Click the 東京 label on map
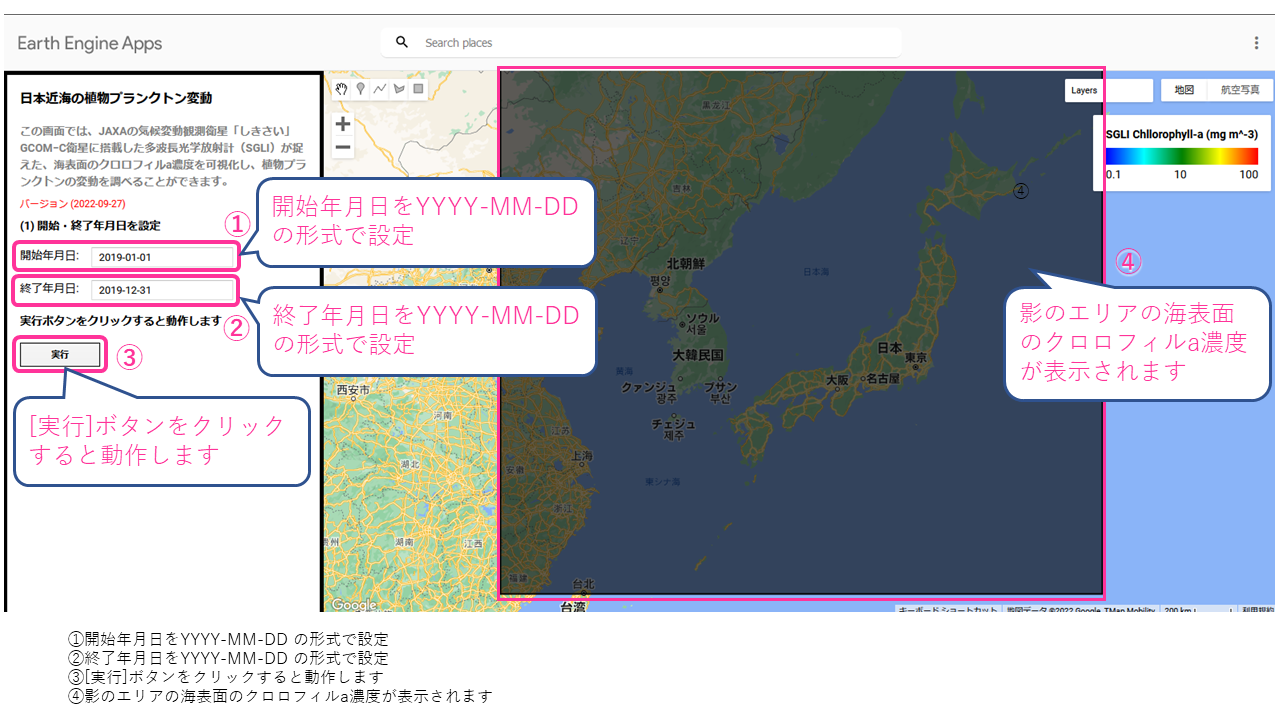The width and height of the screenshot is (1280, 720). [x=916, y=358]
